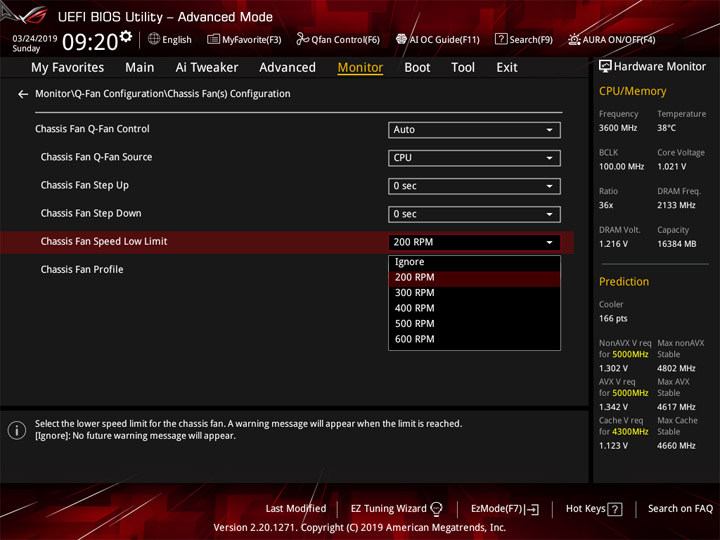
Task: Expand Chassis Fan Q-Fan Source dropdown
Action: (x=474, y=158)
